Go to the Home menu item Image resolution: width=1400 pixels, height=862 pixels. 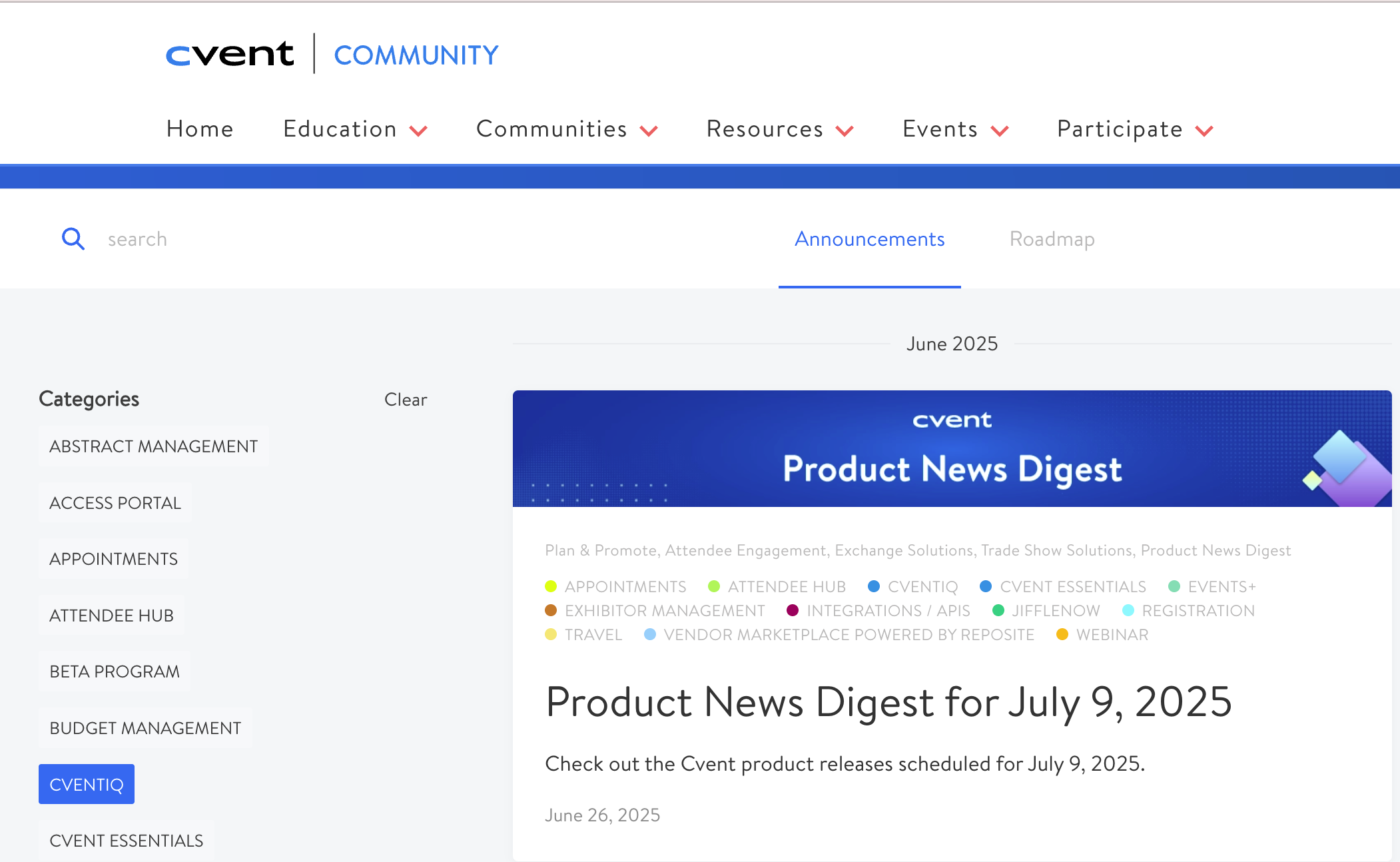click(x=200, y=129)
